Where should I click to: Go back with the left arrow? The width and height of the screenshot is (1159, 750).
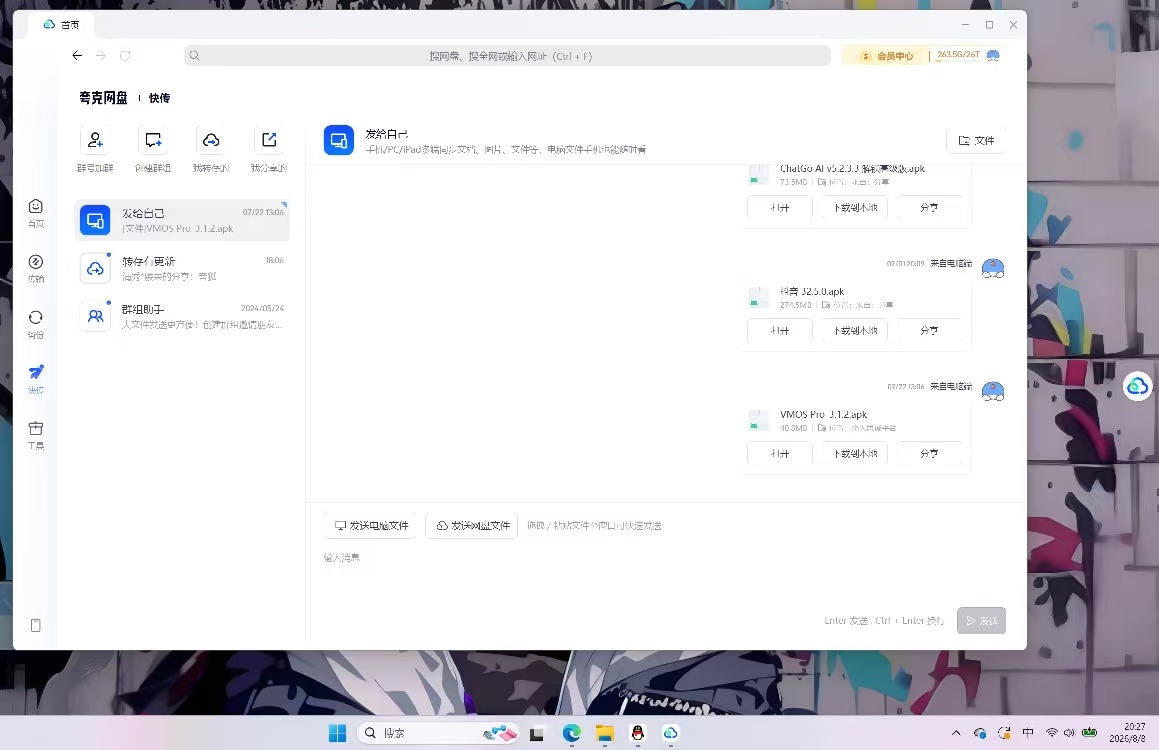click(77, 55)
